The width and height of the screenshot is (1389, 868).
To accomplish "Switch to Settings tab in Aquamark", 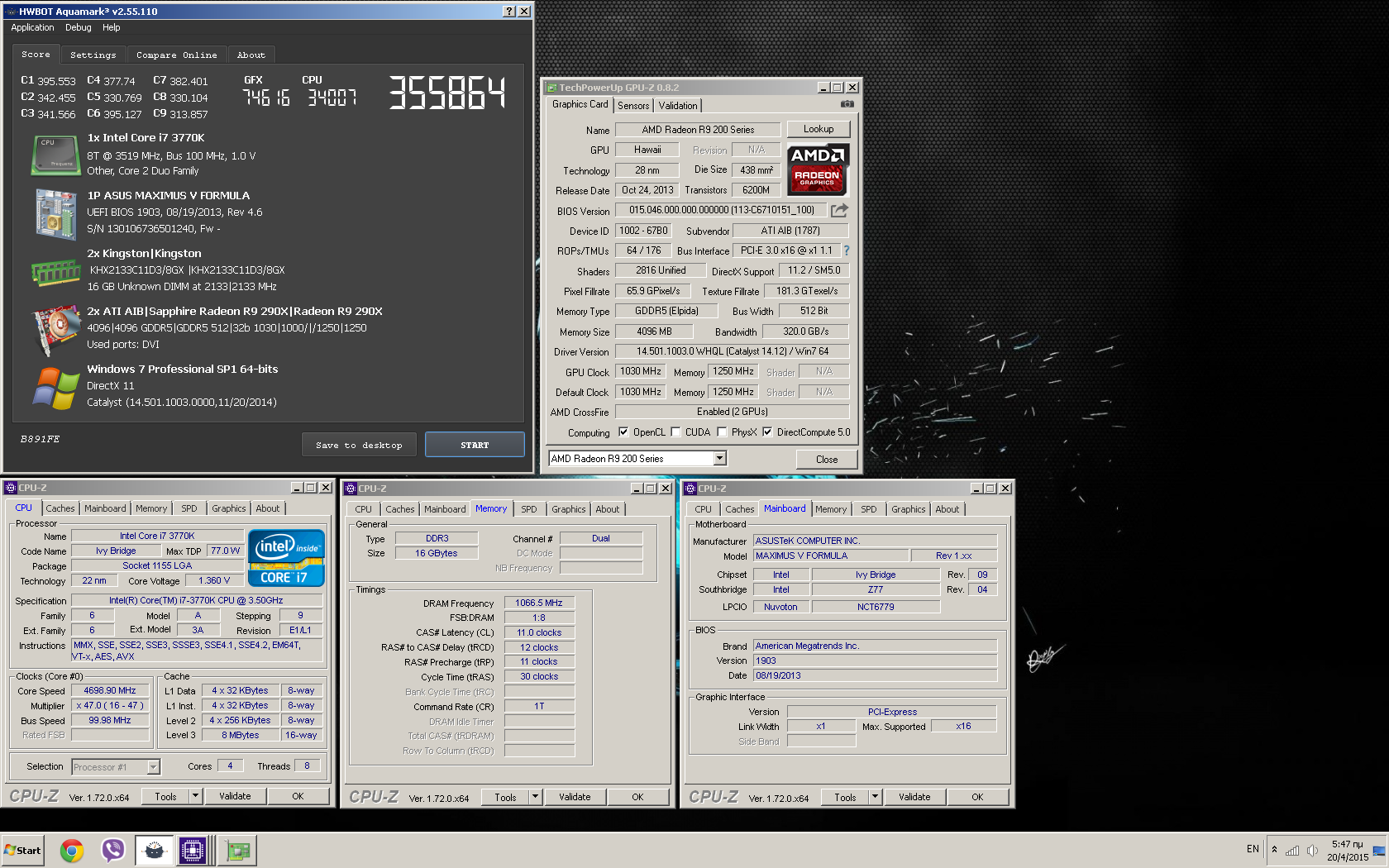I will tap(93, 55).
